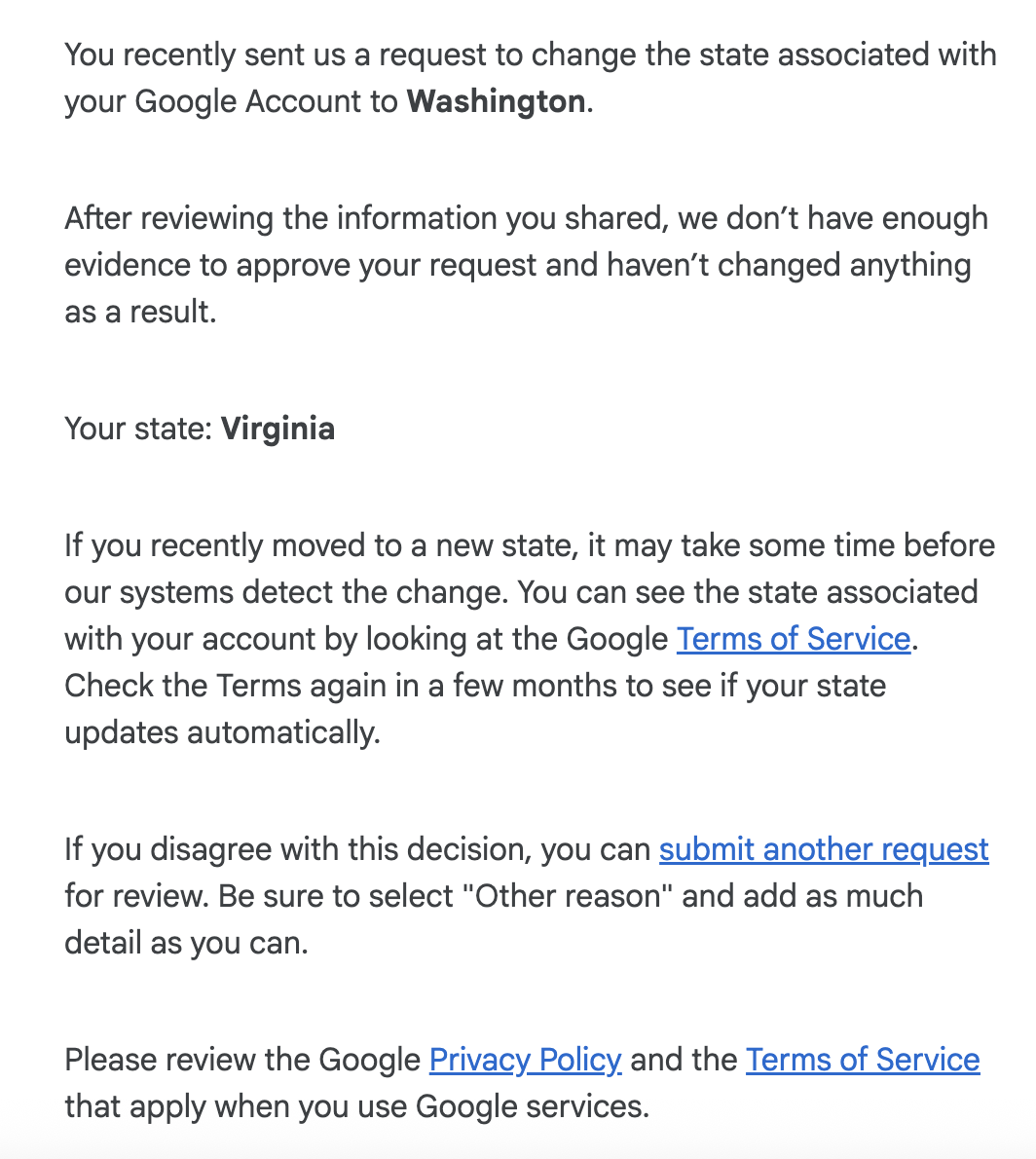
Task: Click the "Check the Terms again" sentence
Action: pyautogui.click(x=475, y=686)
